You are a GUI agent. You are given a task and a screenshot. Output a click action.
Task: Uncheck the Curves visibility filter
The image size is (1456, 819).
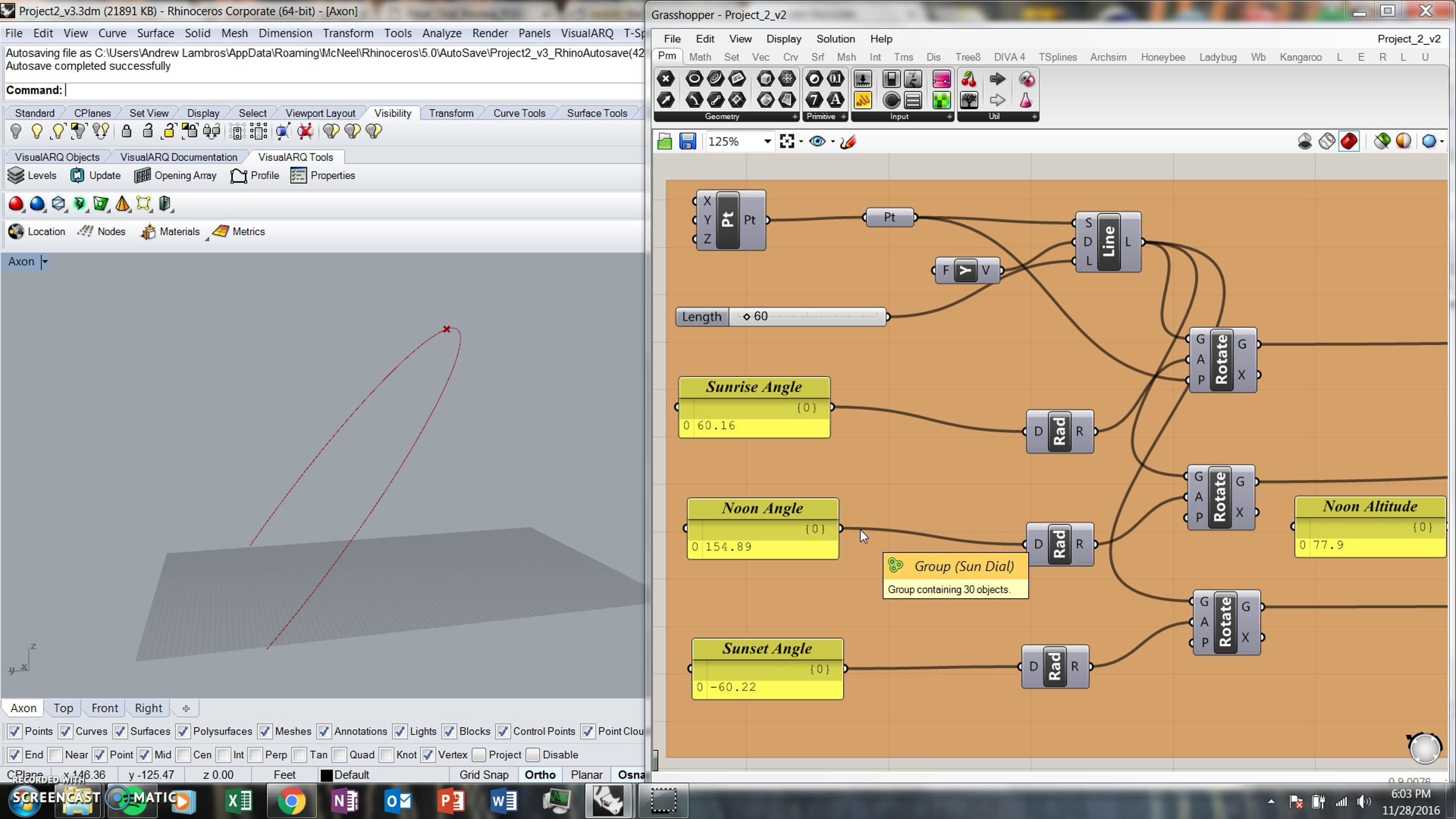66,731
